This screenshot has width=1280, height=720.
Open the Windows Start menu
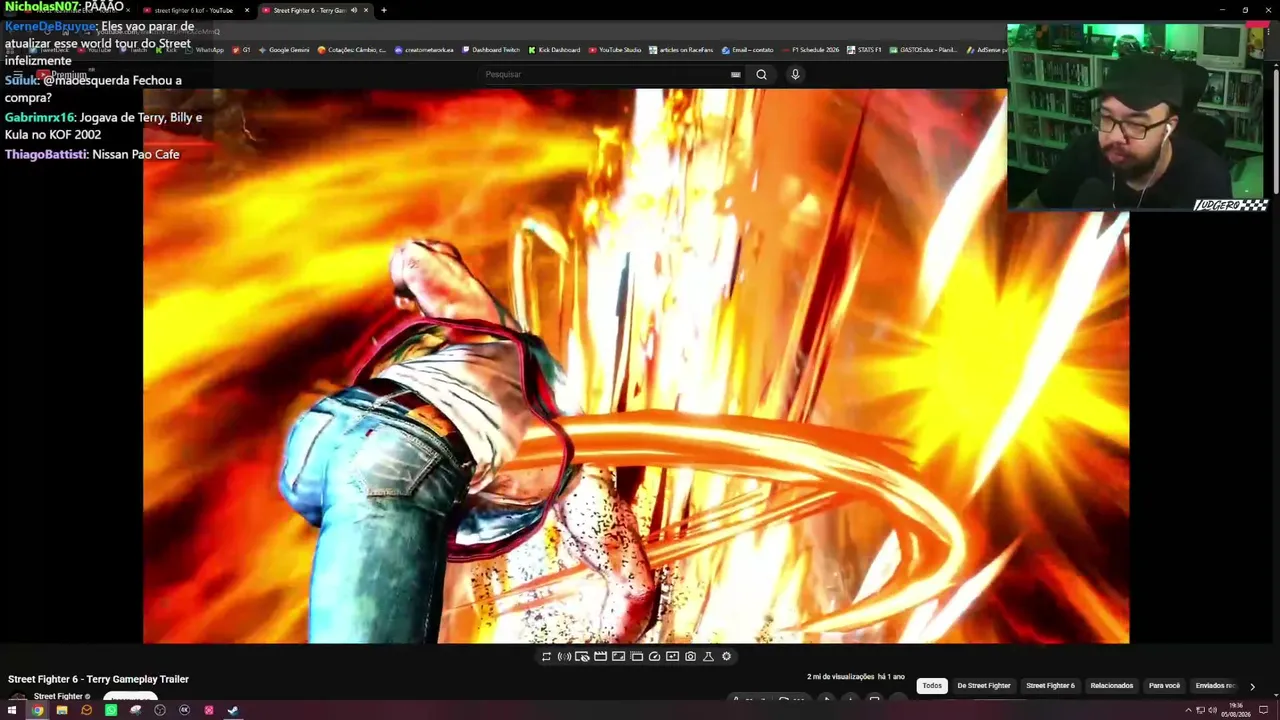click(x=14, y=711)
